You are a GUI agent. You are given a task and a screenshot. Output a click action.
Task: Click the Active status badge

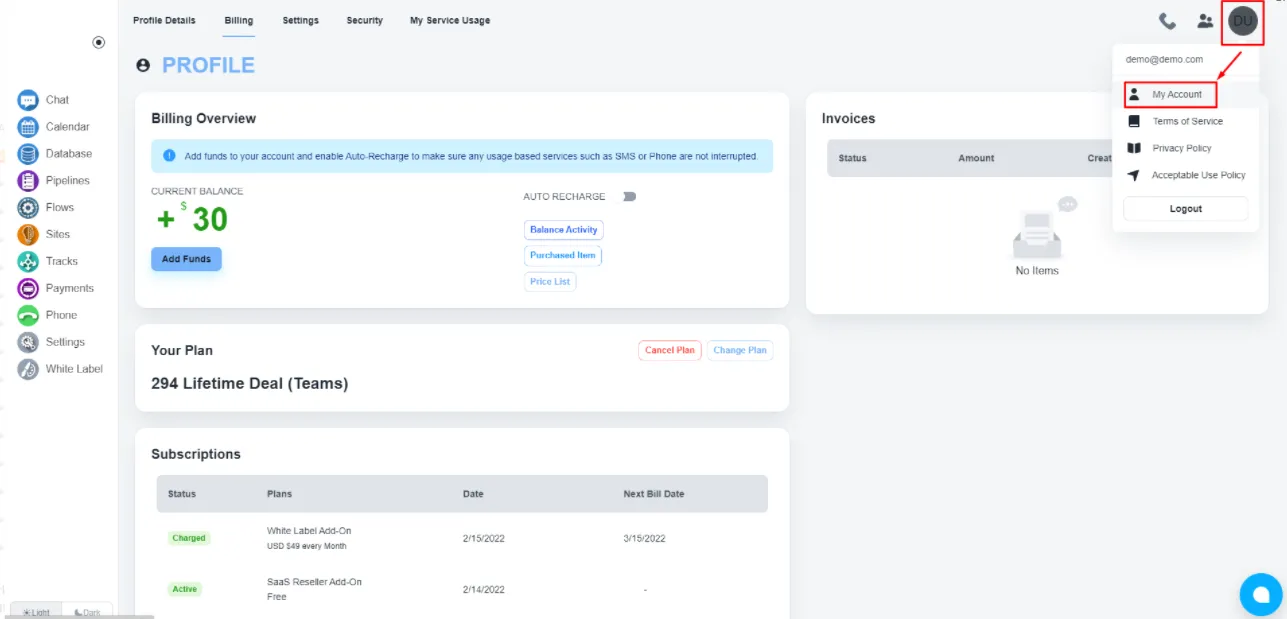coord(184,589)
